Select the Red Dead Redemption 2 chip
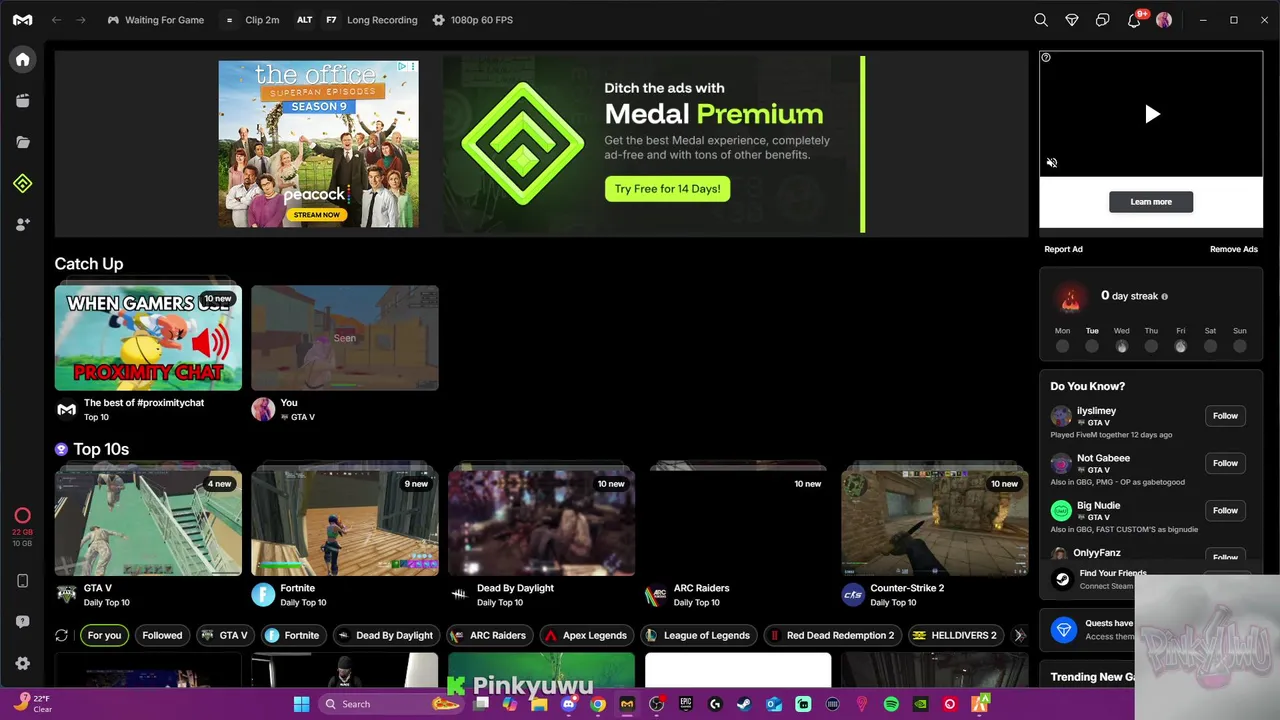The height and width of the screenshot is (720, 1280). tap(832, 635)
